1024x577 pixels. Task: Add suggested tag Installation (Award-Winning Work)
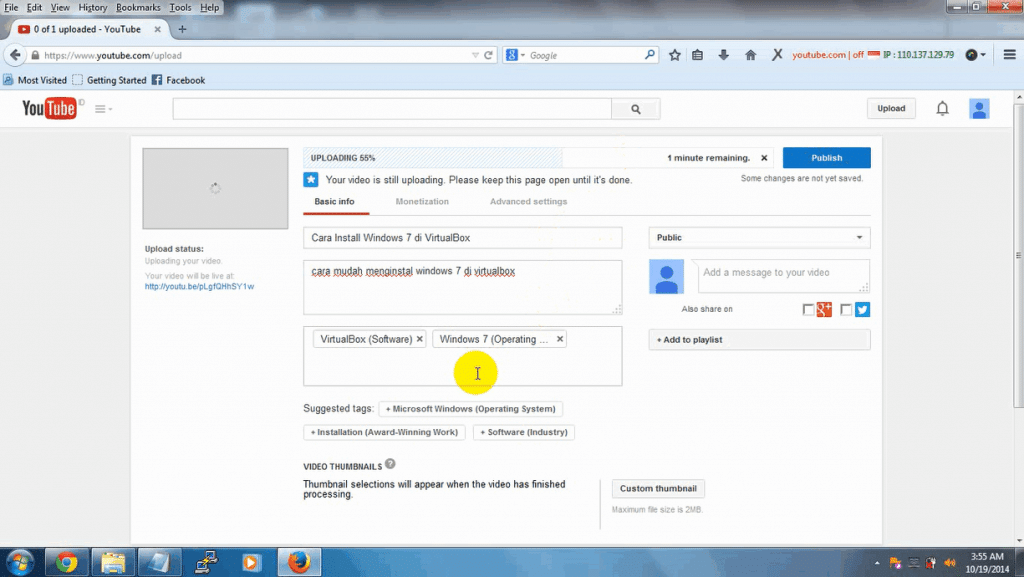pyautogui.click(x=384, y=432)
